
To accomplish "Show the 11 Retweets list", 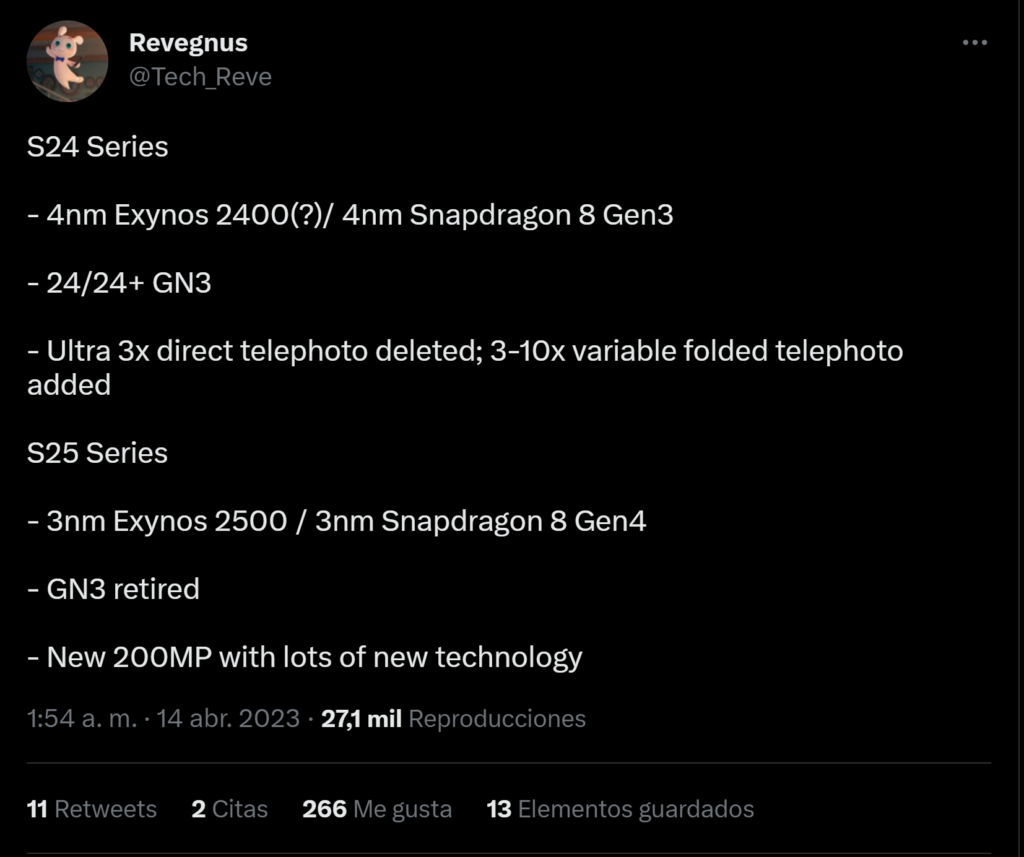I will [x=92, y=809].
